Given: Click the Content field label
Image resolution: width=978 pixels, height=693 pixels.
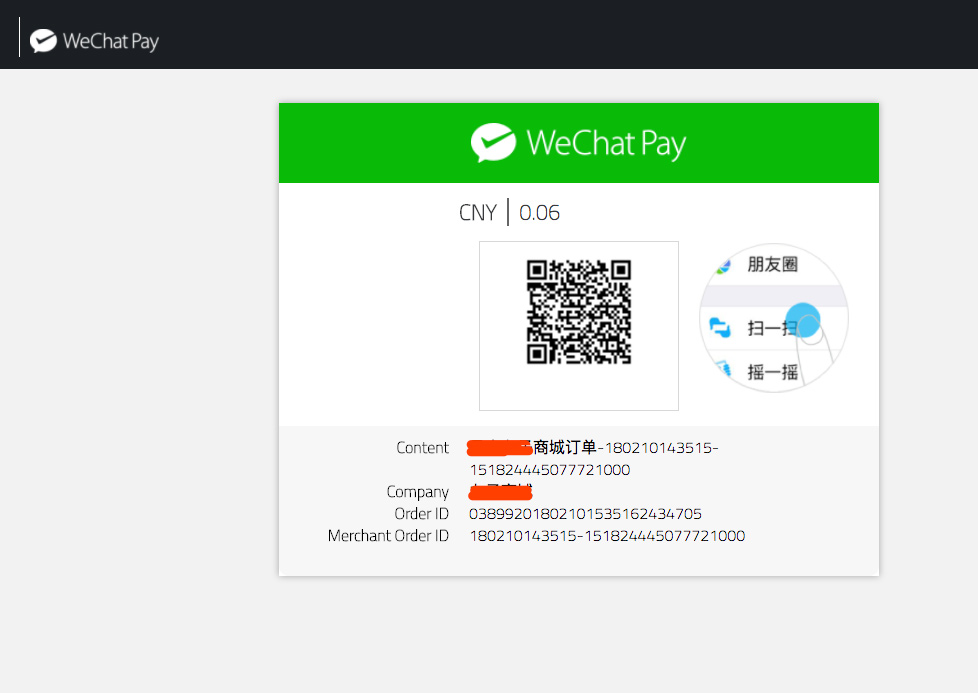Looking at the screenshot, I should point(422,448).
